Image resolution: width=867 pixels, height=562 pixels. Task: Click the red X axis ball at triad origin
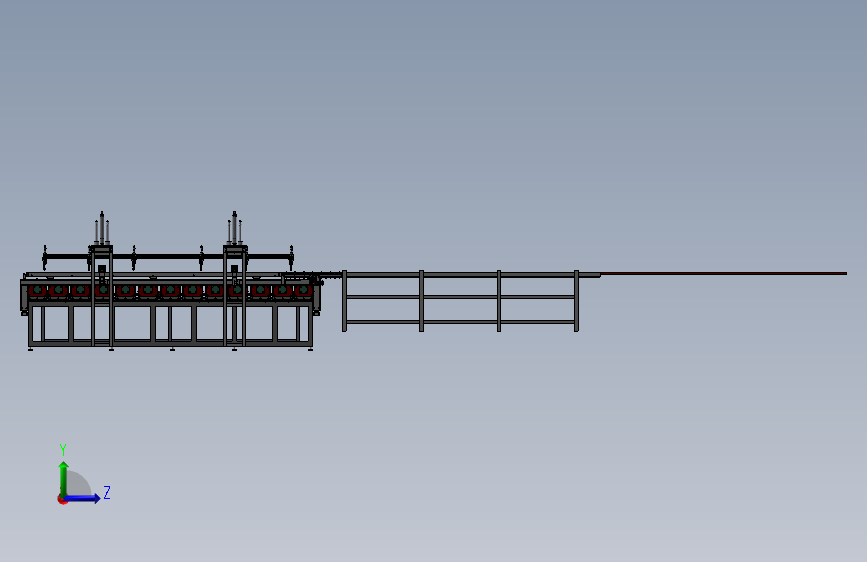click(62, 499)
